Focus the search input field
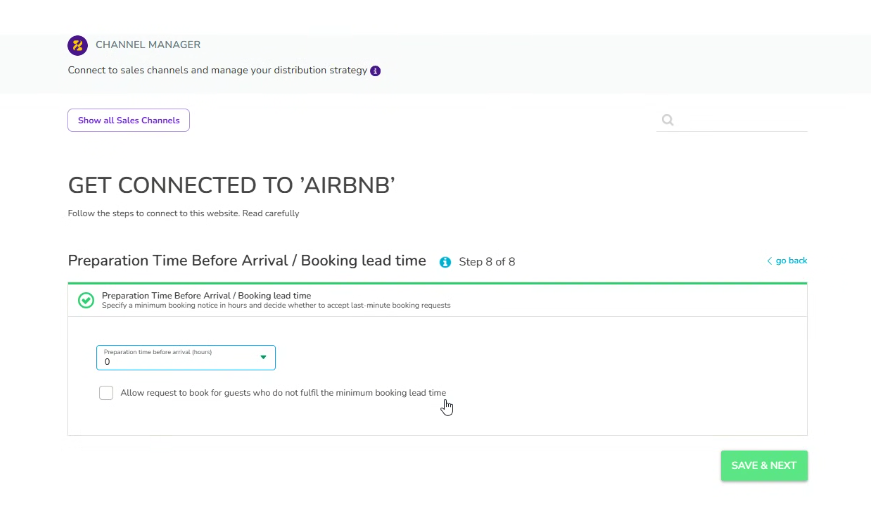 tap(742, 120)
